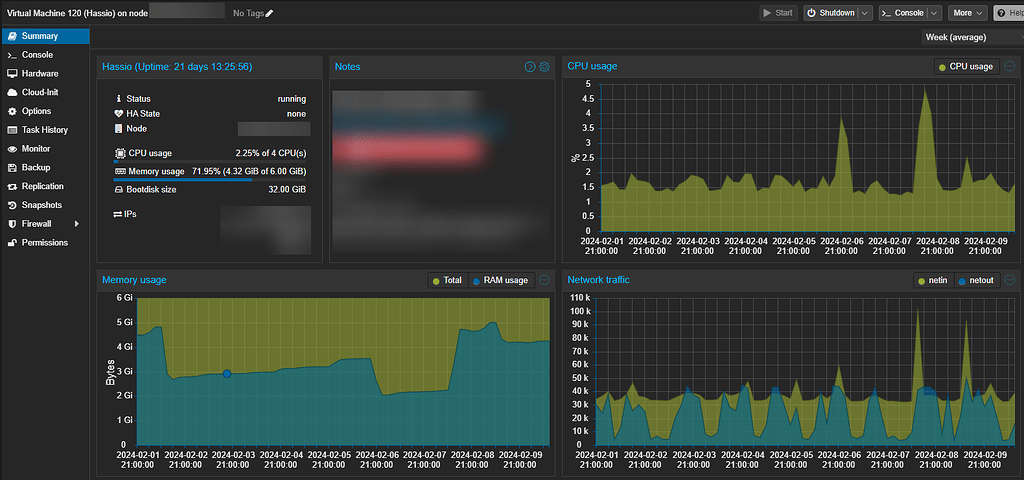Click the Start VM play button
The height and width of the screenshot is (480, 1024).
click(777, 13)
